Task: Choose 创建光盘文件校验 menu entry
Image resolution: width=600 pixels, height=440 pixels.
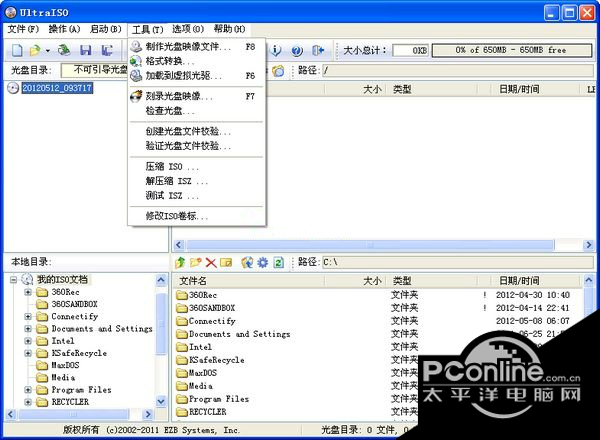Action: (197, 132)
